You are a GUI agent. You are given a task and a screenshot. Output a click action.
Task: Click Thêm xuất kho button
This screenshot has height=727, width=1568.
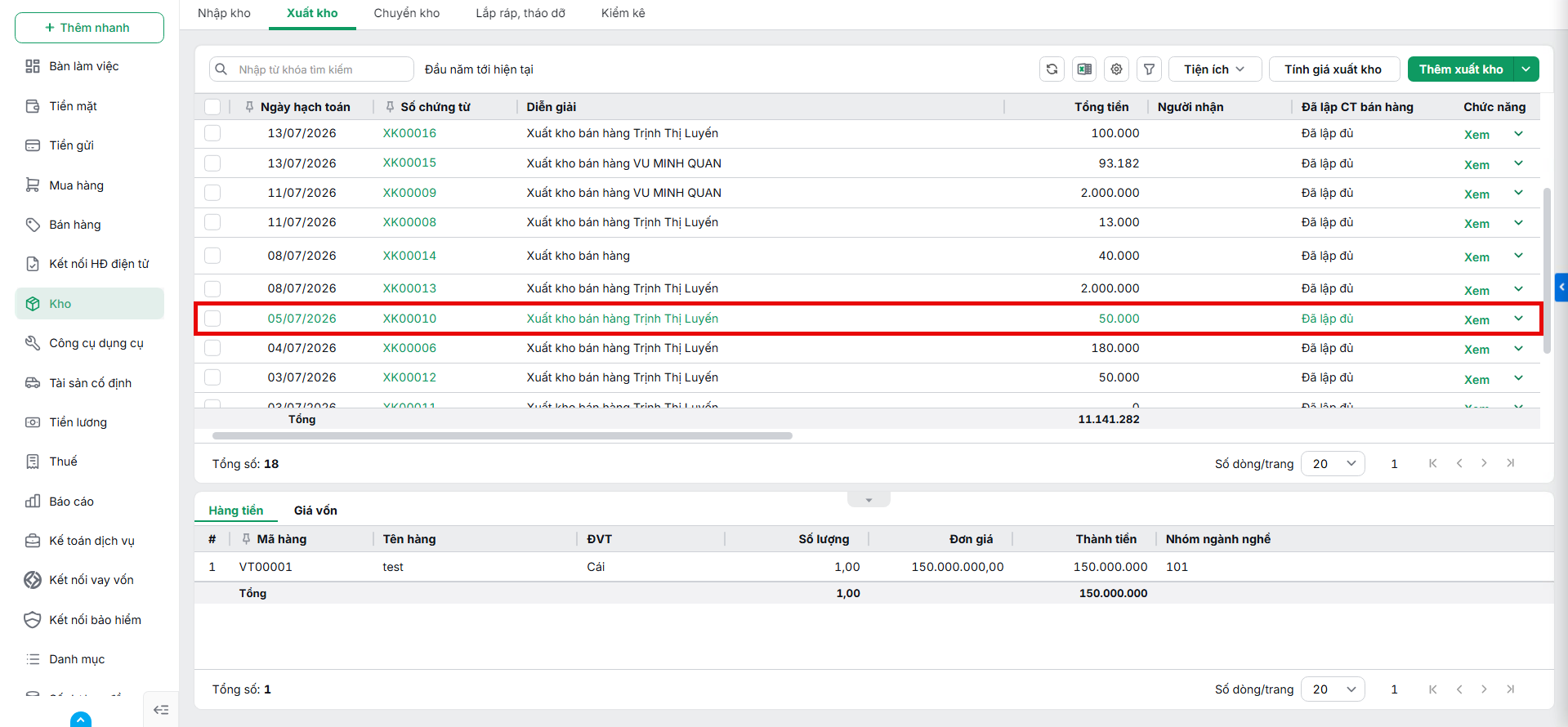(1461, 69)
